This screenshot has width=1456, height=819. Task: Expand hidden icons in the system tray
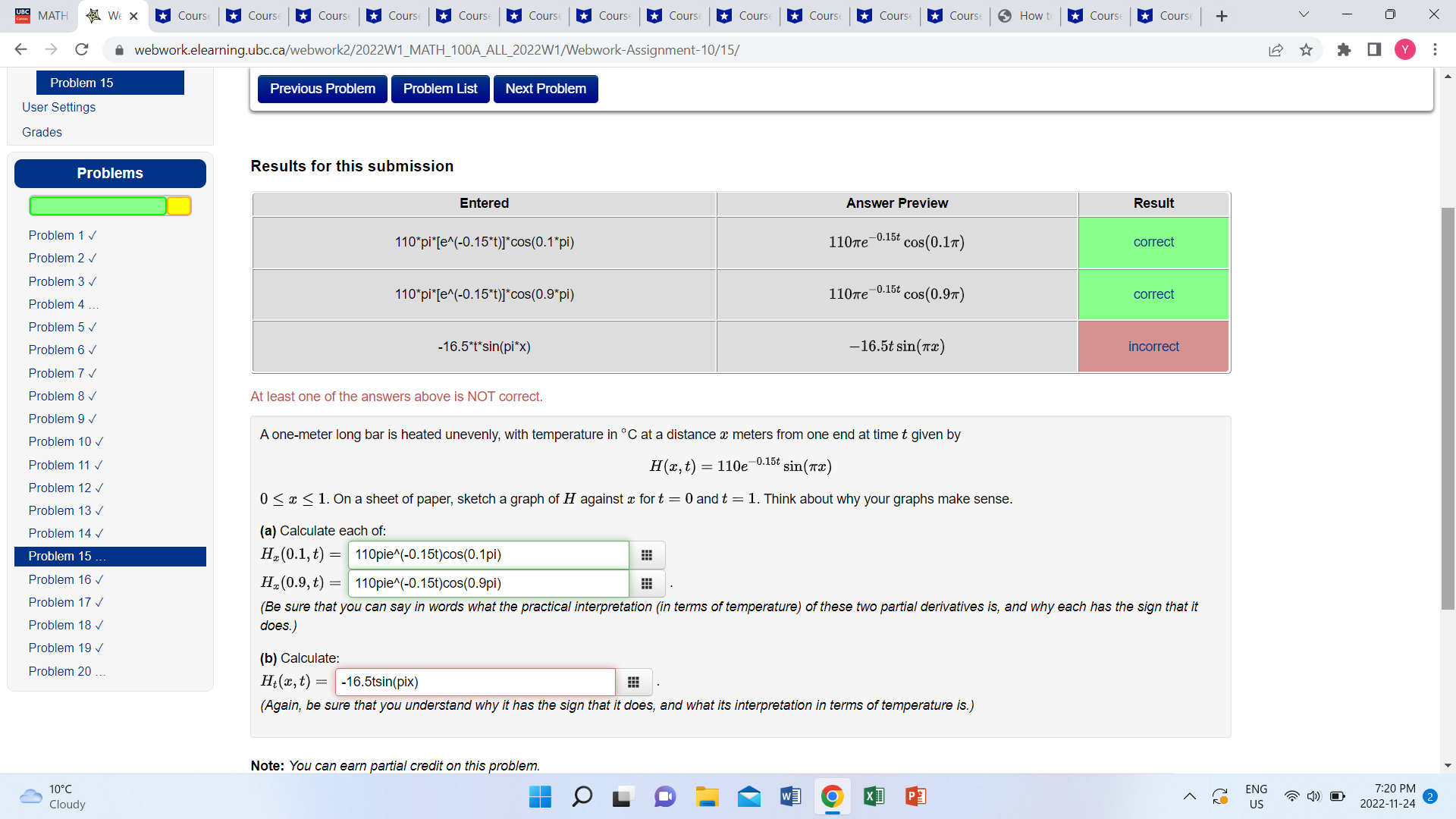click(x=1190, y=796)
